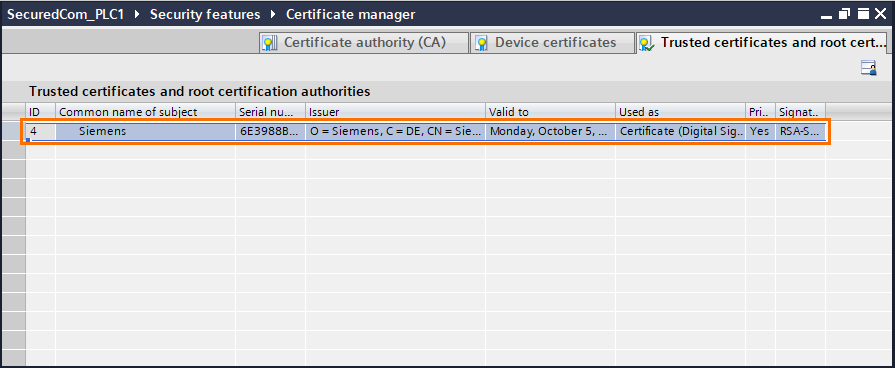Click the Trusted certificates tab icon

coord(647,43)
